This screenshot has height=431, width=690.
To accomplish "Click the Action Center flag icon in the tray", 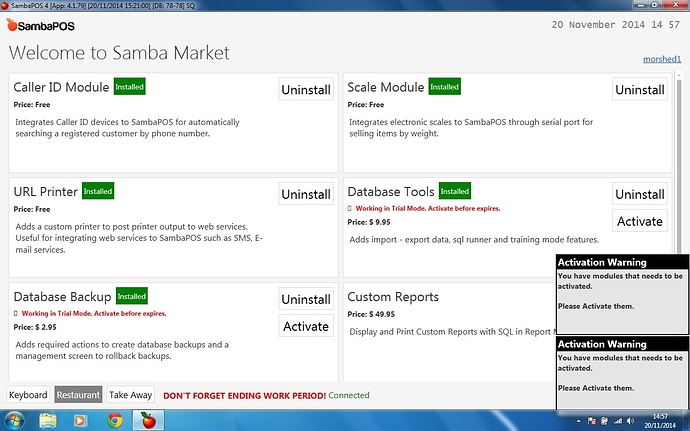I will coord(592,421).
